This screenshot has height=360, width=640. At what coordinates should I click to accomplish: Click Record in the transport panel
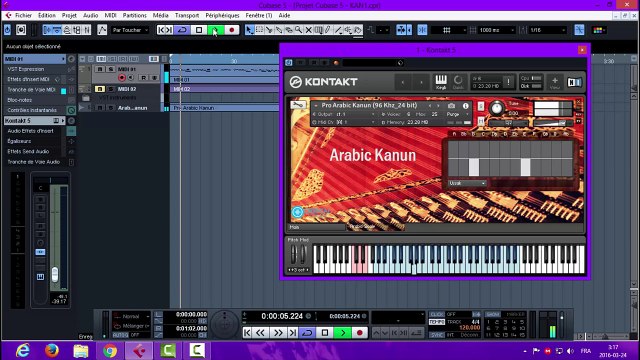coord(359,333)
